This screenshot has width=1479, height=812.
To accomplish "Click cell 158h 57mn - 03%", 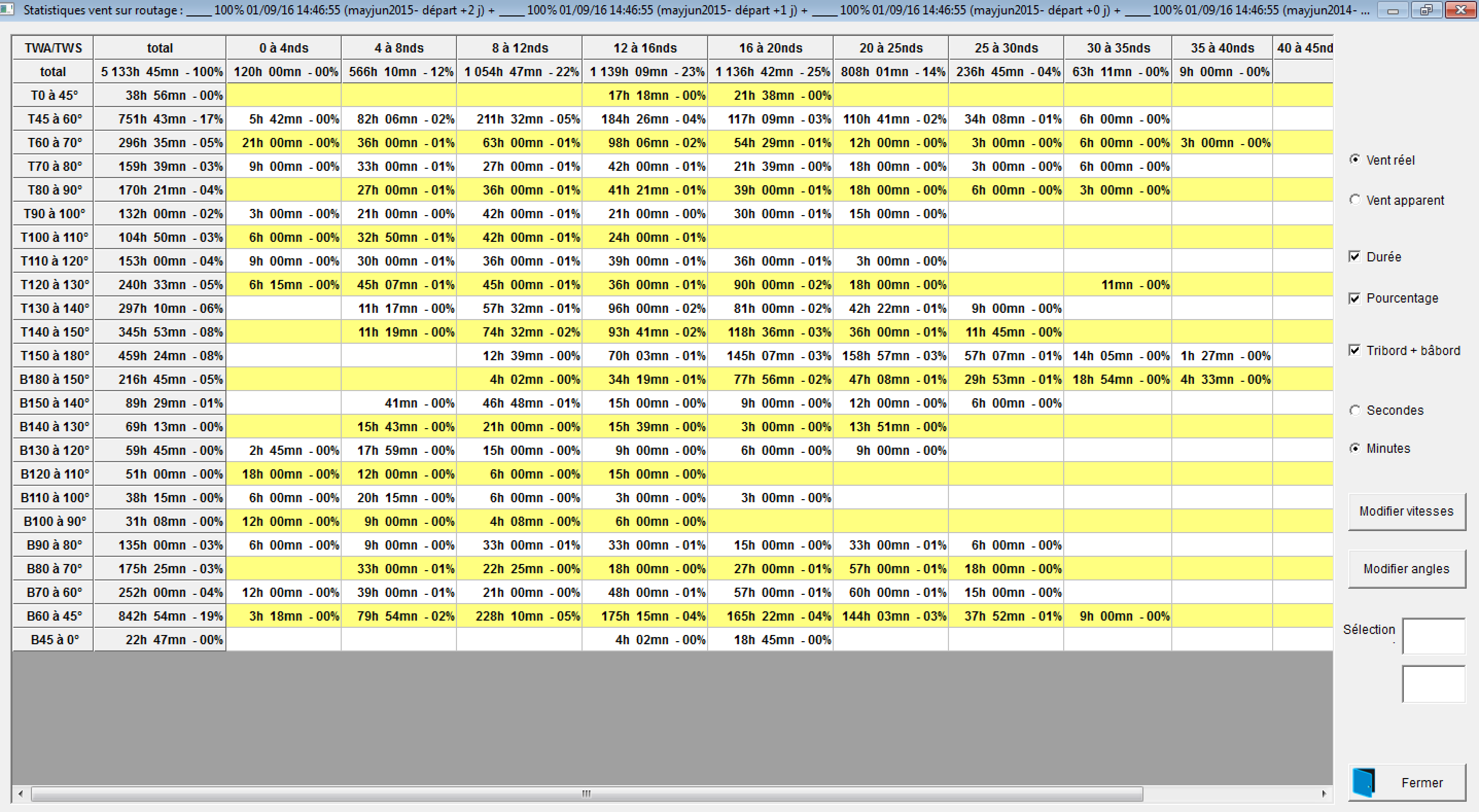I will click(x=891, y=356).
